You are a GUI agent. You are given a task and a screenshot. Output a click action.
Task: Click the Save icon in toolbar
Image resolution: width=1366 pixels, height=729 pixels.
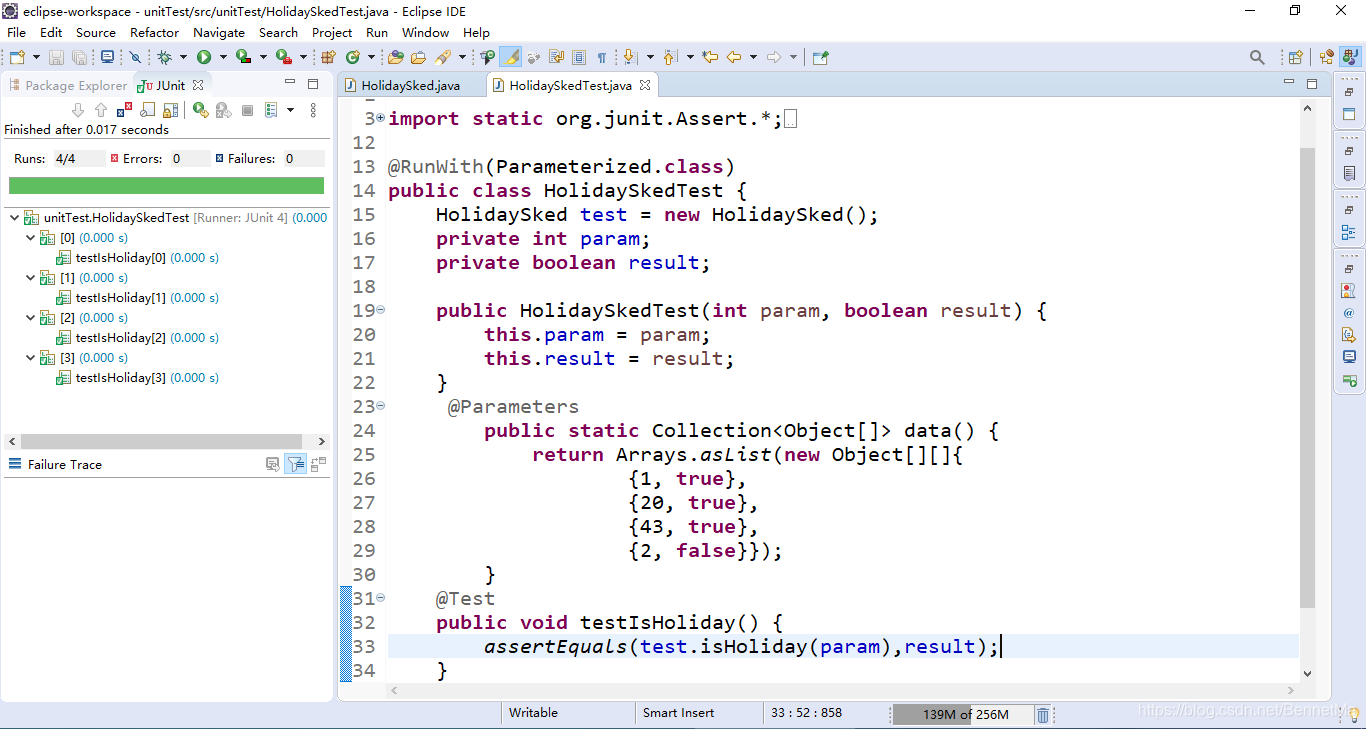[x=57, y=58]
